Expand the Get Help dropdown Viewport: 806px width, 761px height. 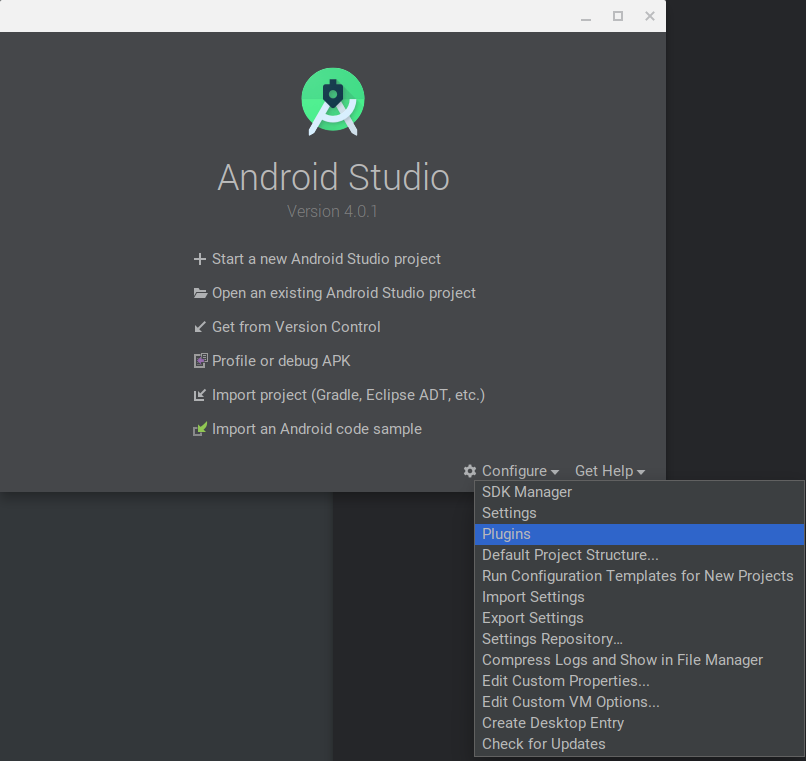tap(610, 471)
